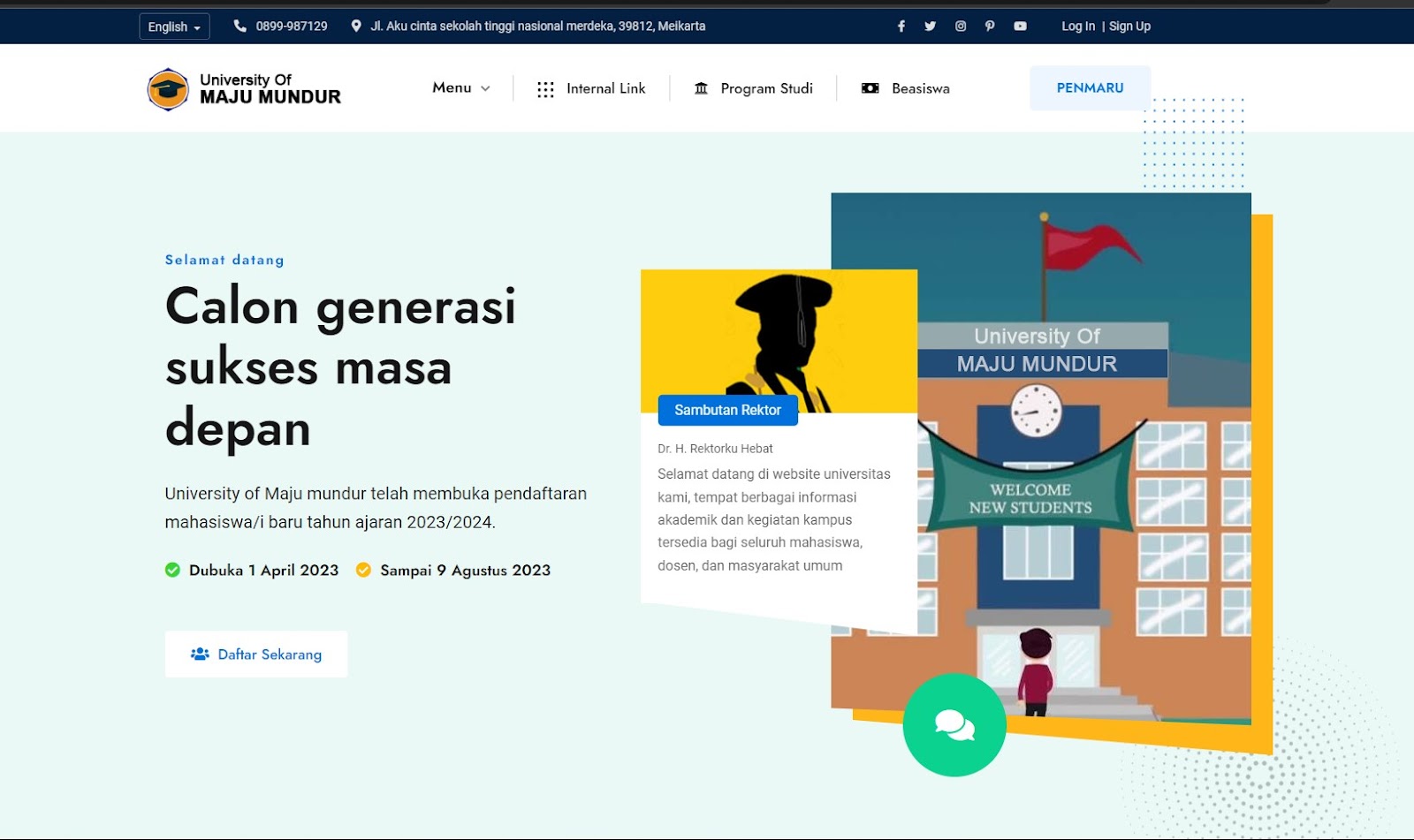
Task: Click the green chat bubble icon
Action: pyautogui.click(x=954, y=725)
